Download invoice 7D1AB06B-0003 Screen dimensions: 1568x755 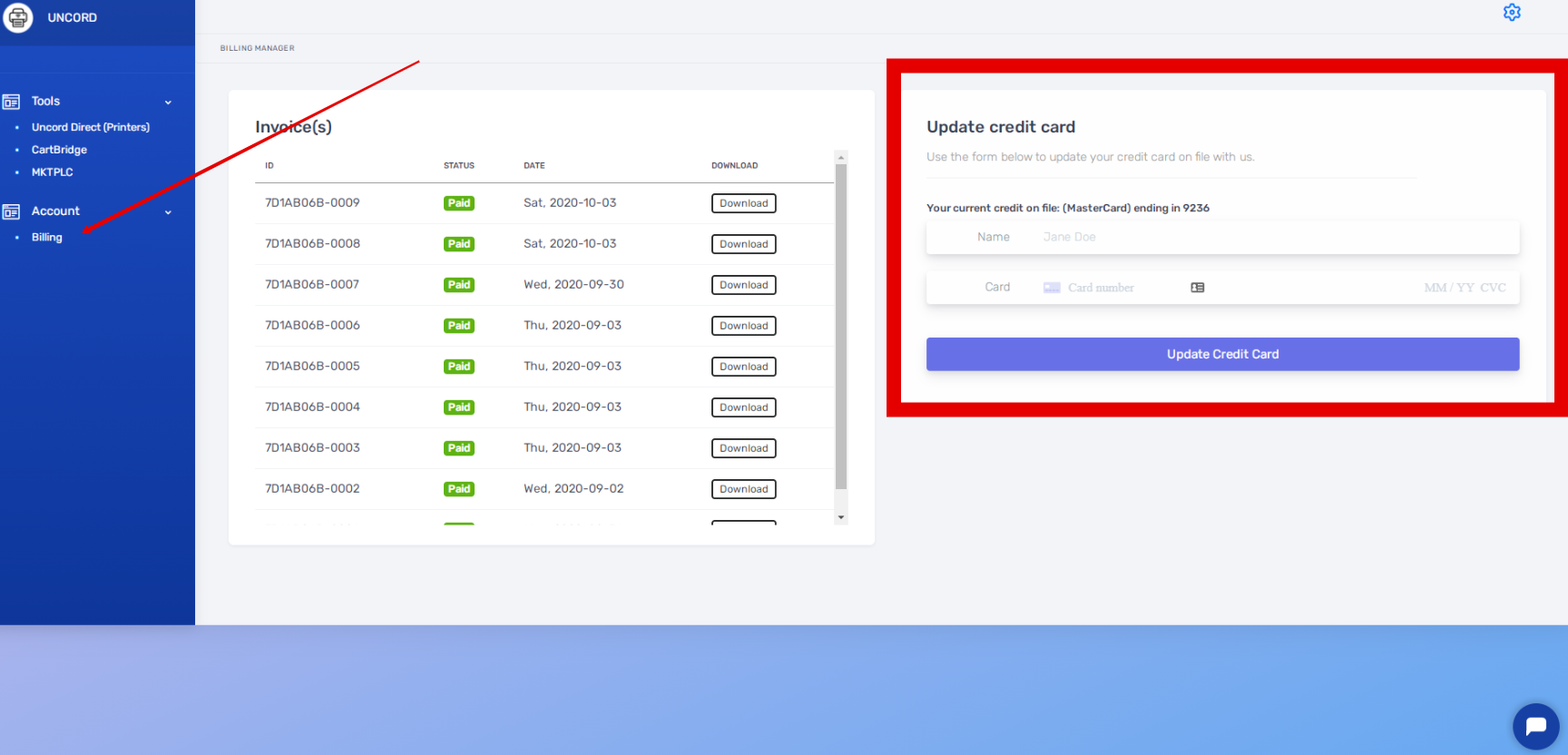pyautogui.click(x=744, y=448)
